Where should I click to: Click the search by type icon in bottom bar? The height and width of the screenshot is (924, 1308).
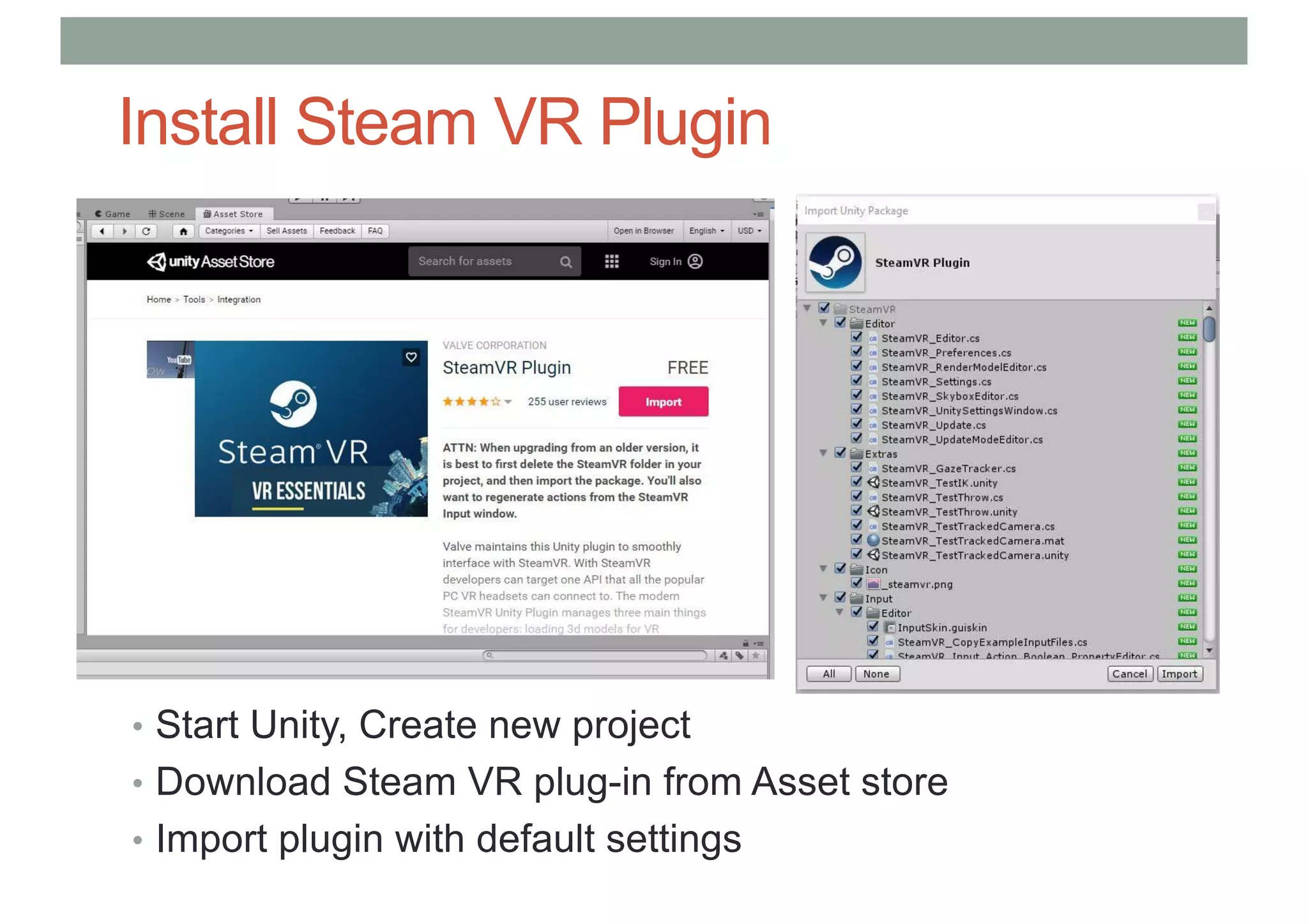click(x=723, y=655)
